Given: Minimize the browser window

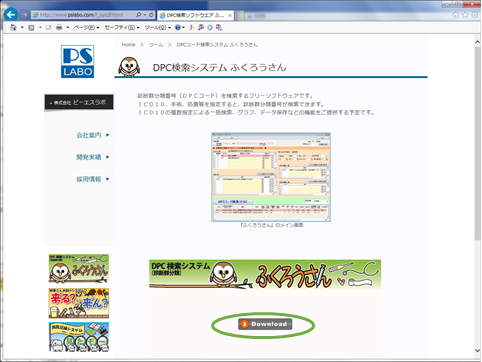Looking at the screenshot, I should [448, 4].
